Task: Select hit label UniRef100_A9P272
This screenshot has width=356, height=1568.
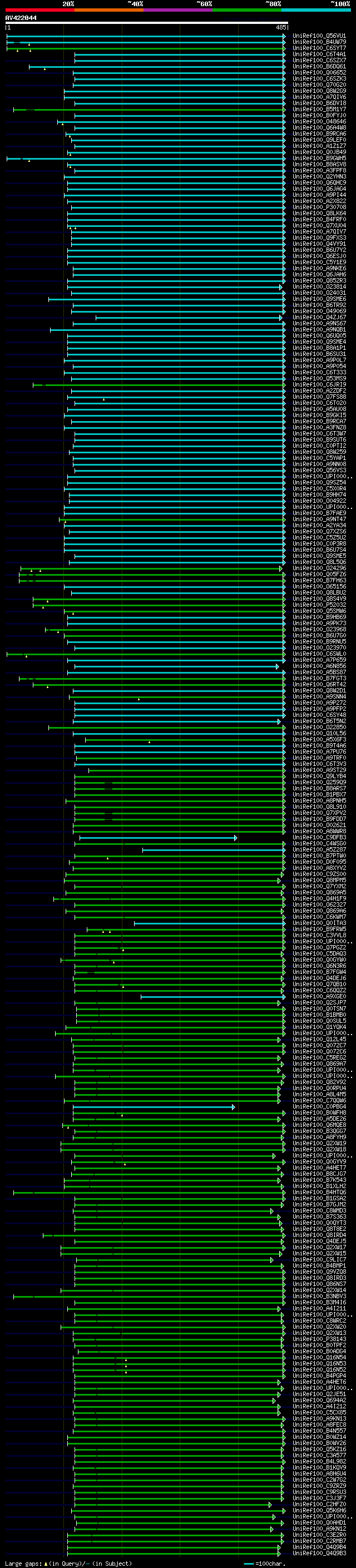Action: coord(319,703)
